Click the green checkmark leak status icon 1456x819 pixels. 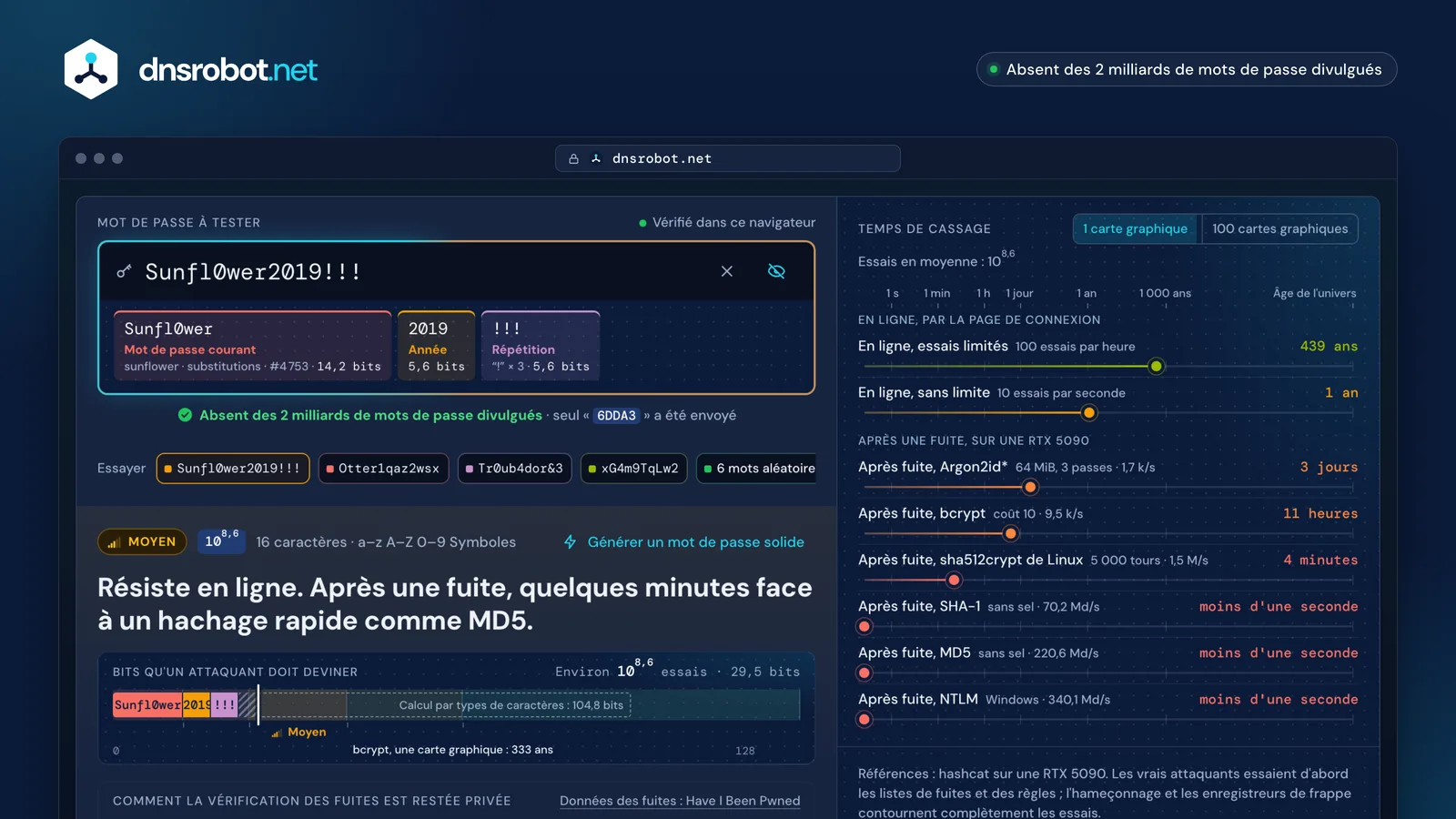(x=185, y=415)
